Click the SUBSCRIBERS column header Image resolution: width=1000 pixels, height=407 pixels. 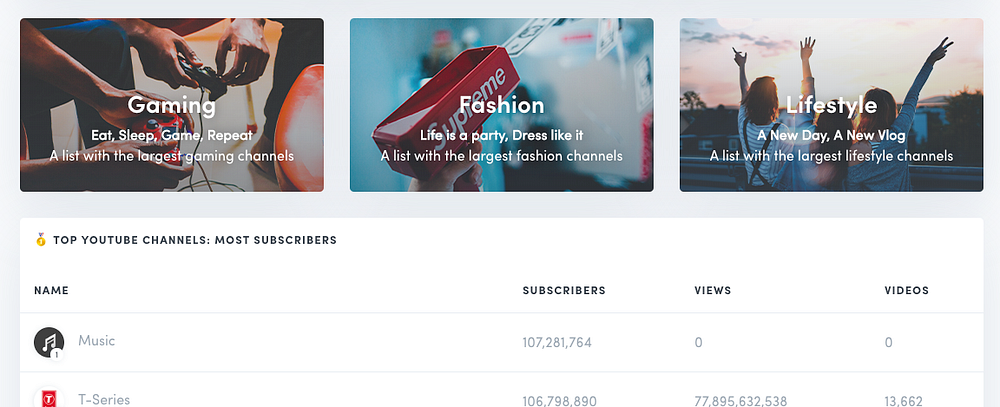coord(564,291)
